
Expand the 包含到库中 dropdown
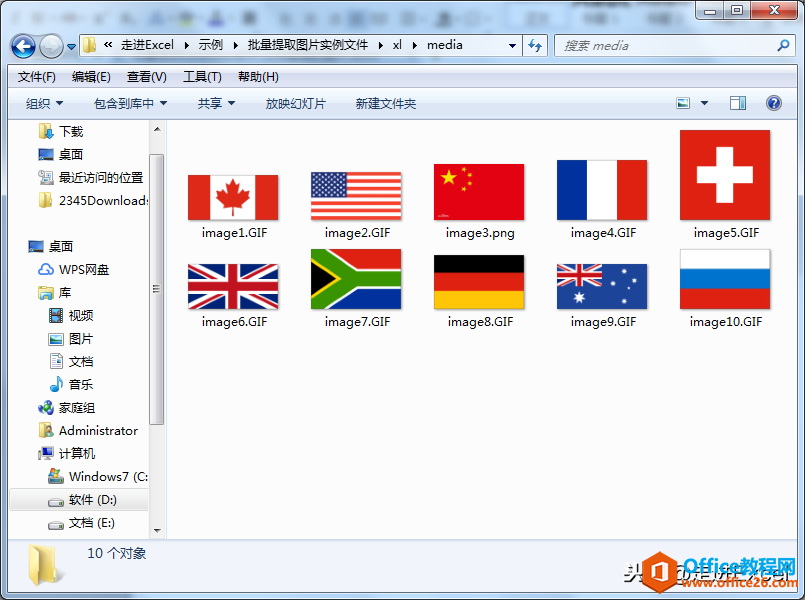(x=131, y=104)
